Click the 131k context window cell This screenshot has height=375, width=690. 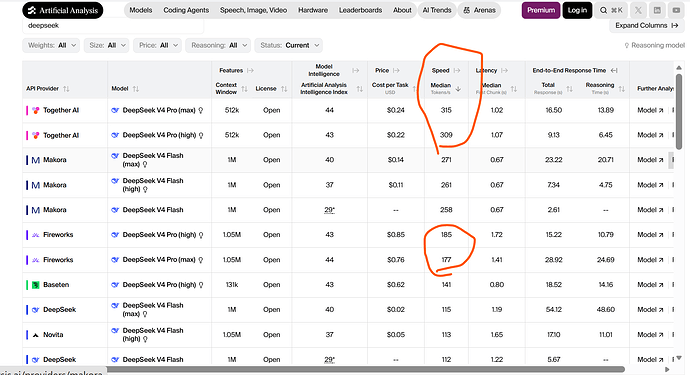(232, 285)
